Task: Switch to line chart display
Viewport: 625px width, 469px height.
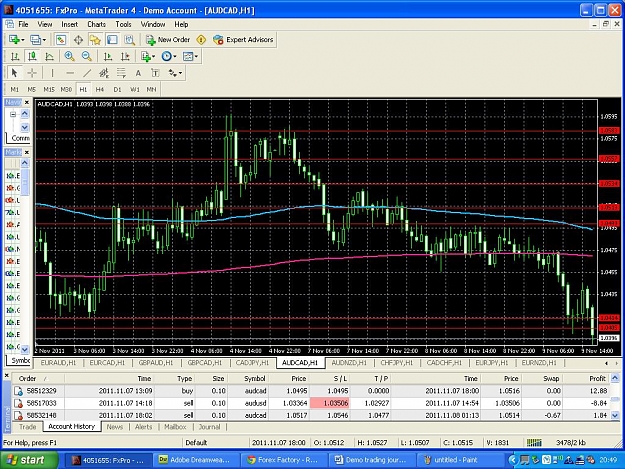Action: coord(49,56)
